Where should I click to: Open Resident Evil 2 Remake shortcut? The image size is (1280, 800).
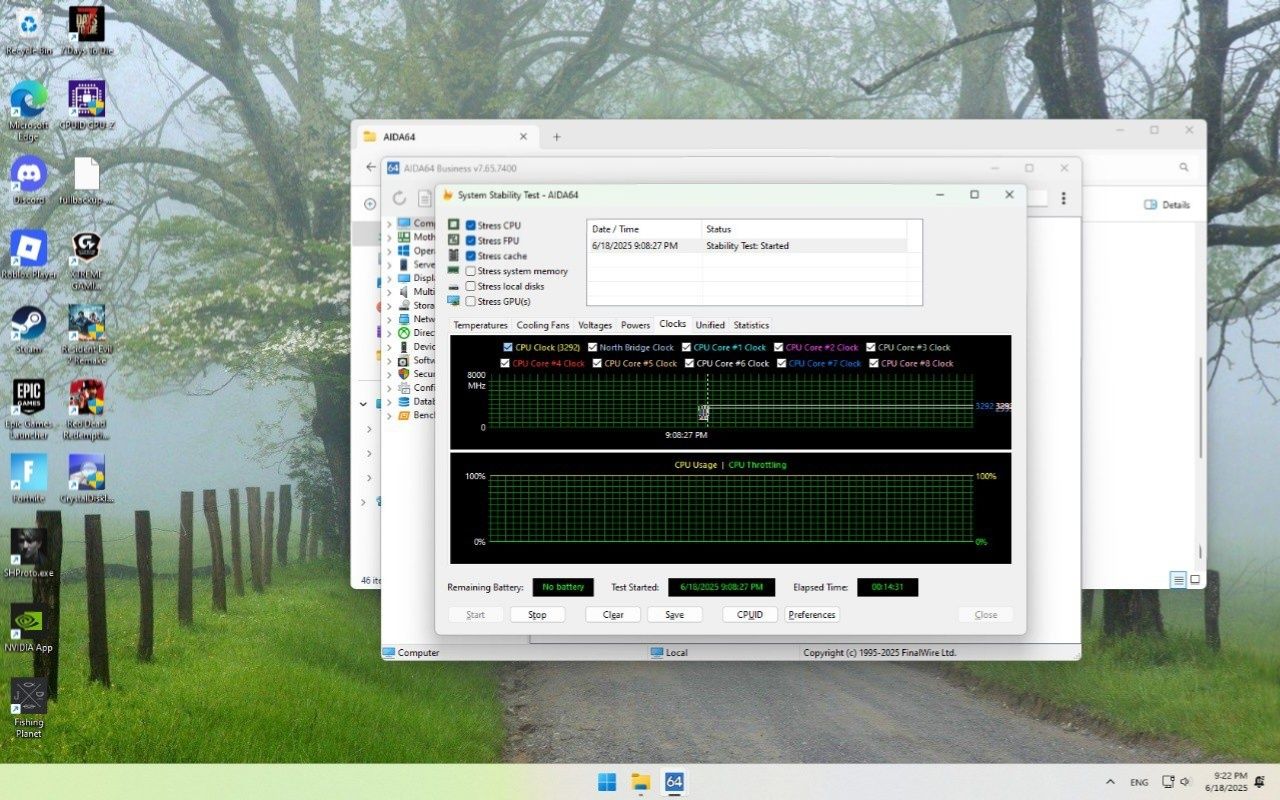point(87,333)
